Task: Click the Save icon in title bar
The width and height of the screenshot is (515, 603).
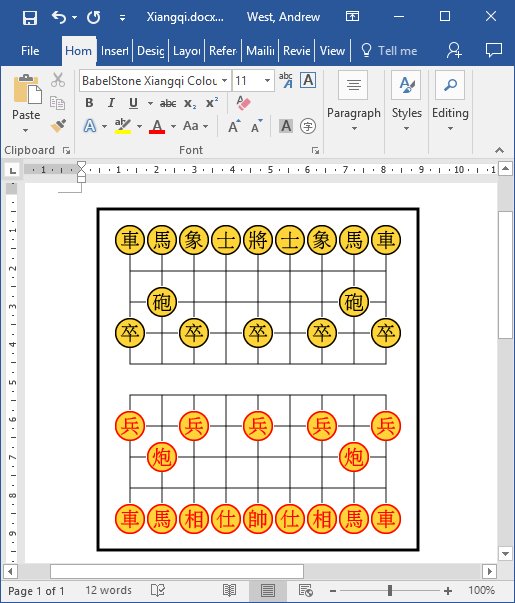Action: 30,17
